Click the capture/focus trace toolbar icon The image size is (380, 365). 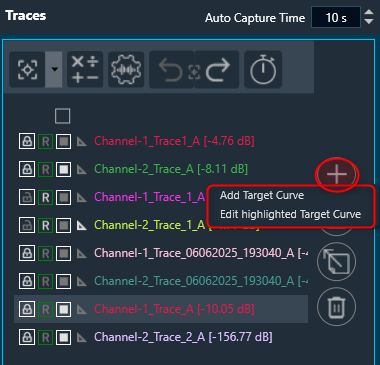[27, 69]
